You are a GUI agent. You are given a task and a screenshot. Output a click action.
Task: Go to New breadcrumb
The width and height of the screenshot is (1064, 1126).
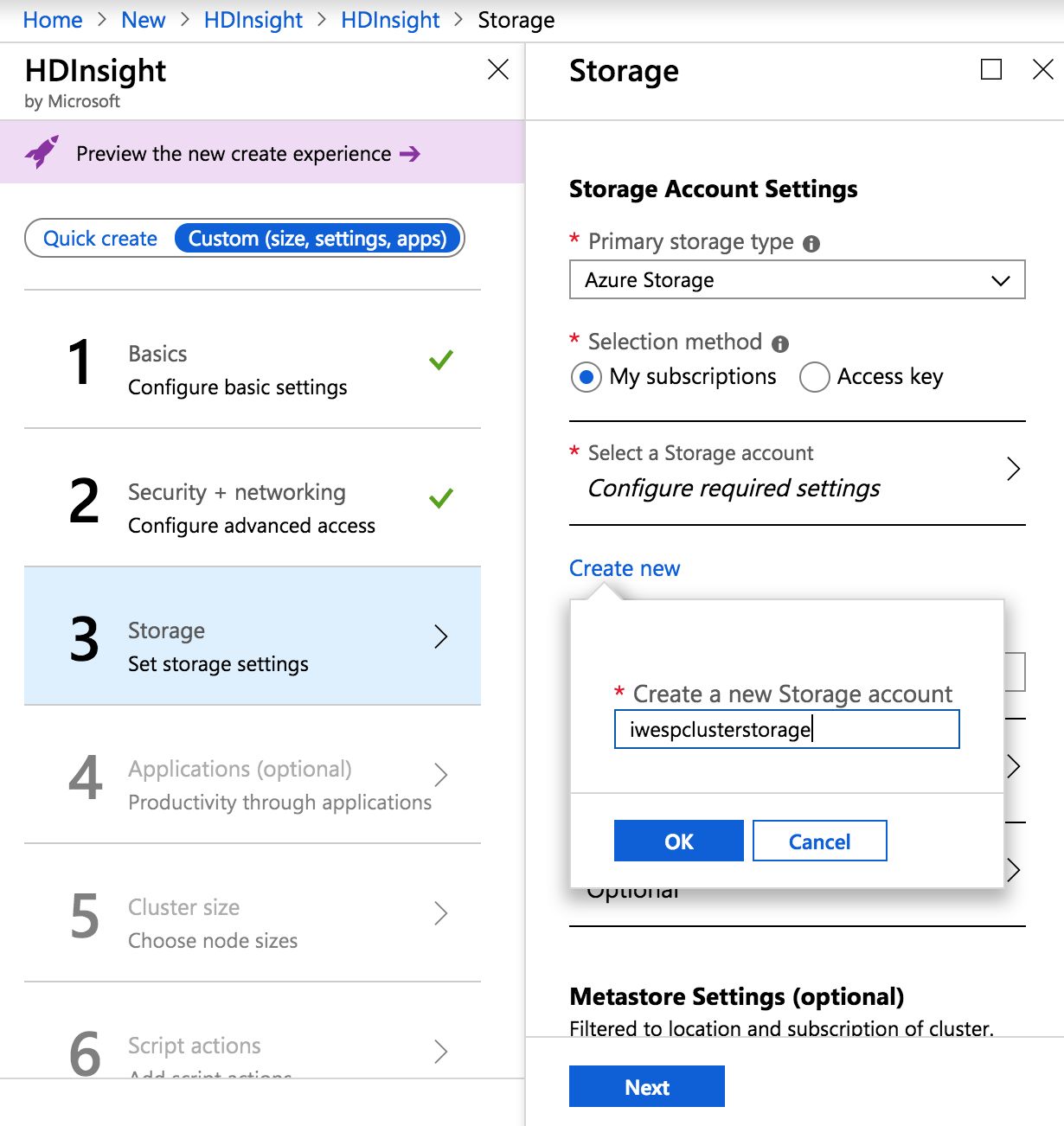(x=143, y=20)
